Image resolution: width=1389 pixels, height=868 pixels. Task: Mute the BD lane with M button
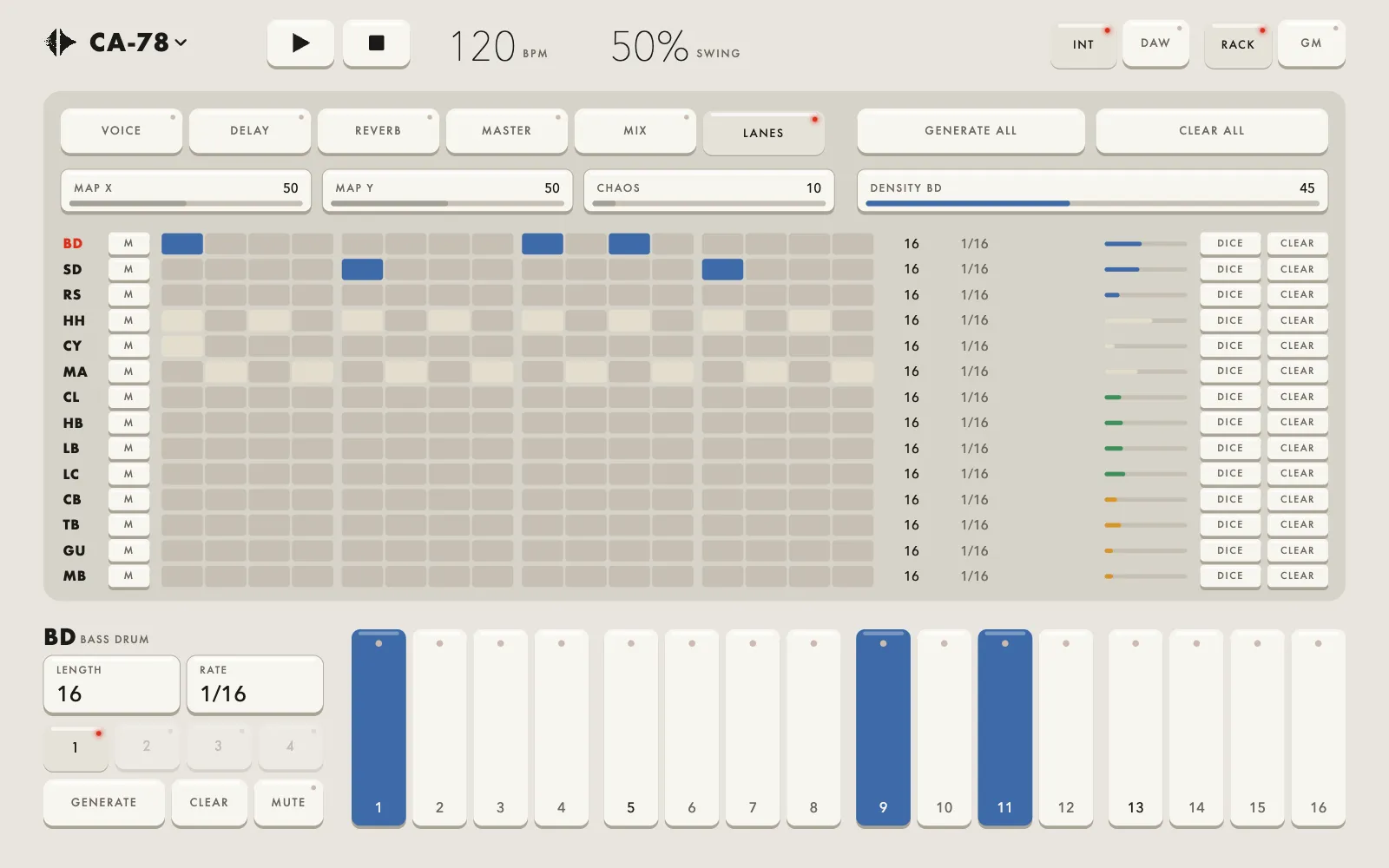(128, 243)
